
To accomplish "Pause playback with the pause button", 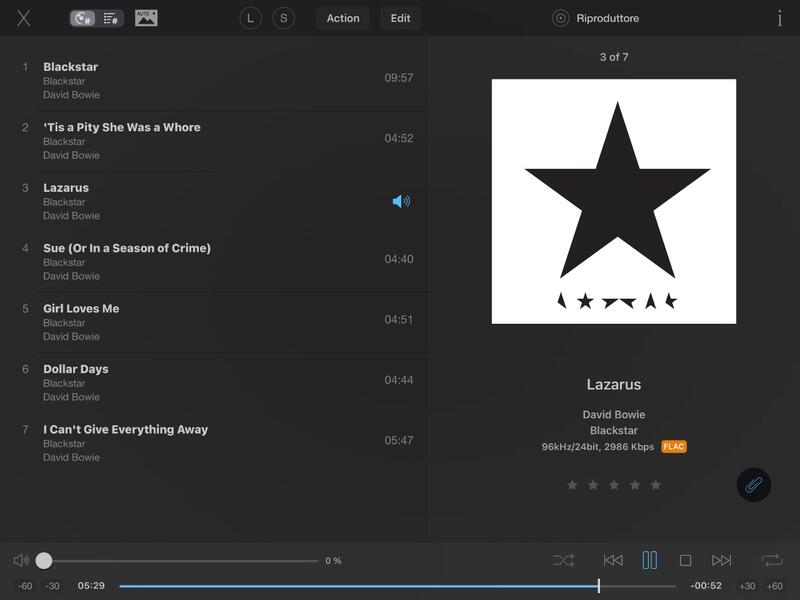I will tap(649, 561).
